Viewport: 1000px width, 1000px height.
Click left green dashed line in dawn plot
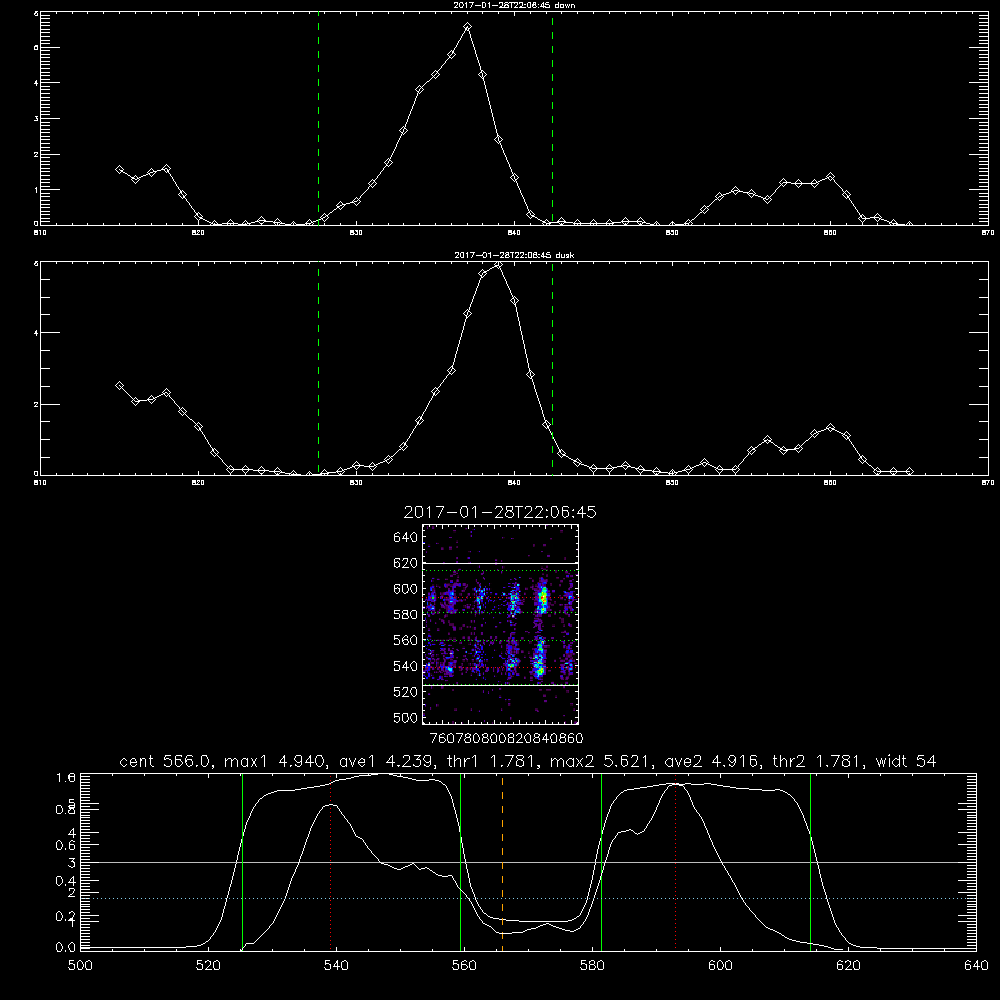[318, 118]
